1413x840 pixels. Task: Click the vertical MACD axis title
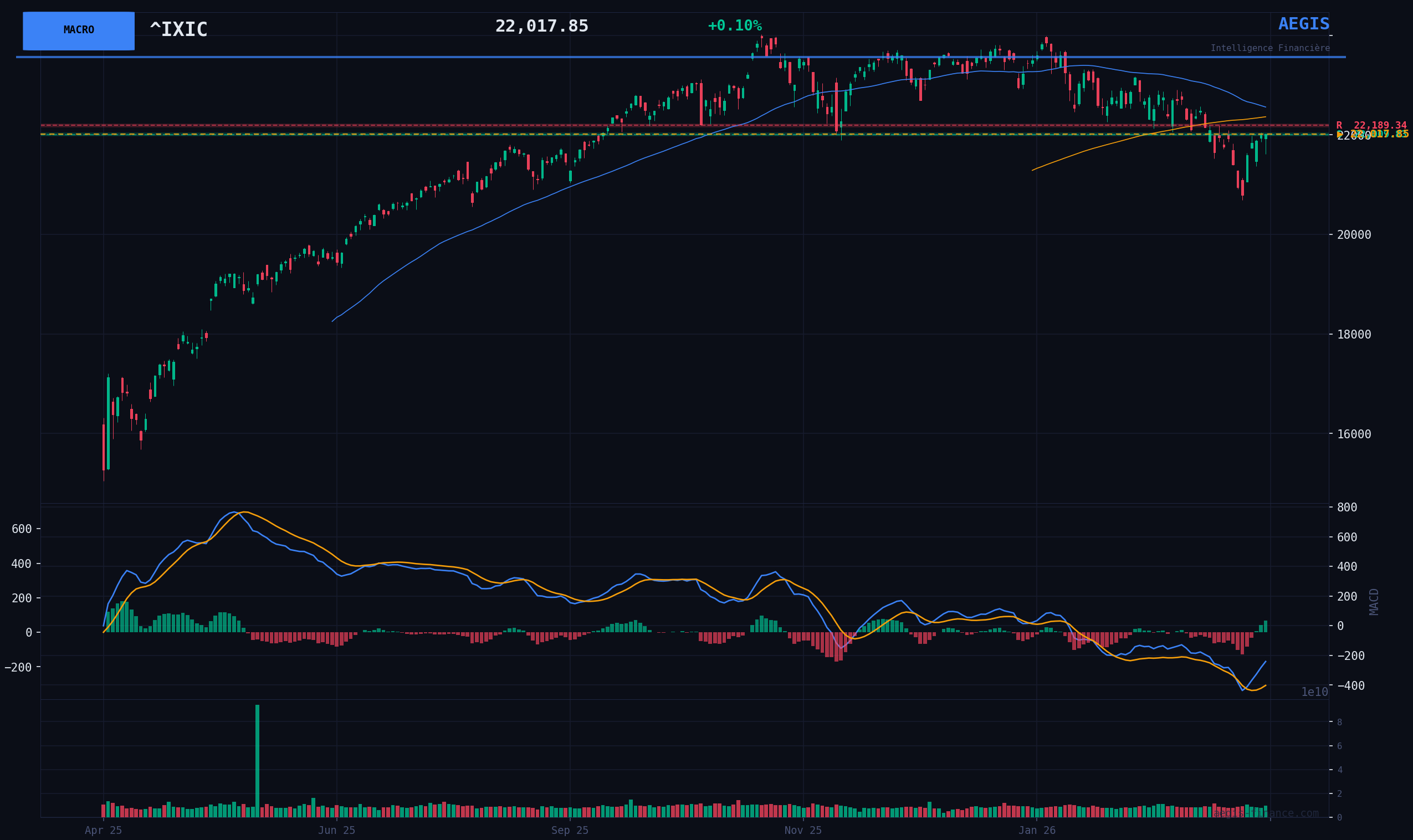pyautogui.click(x=1374, y=602)
